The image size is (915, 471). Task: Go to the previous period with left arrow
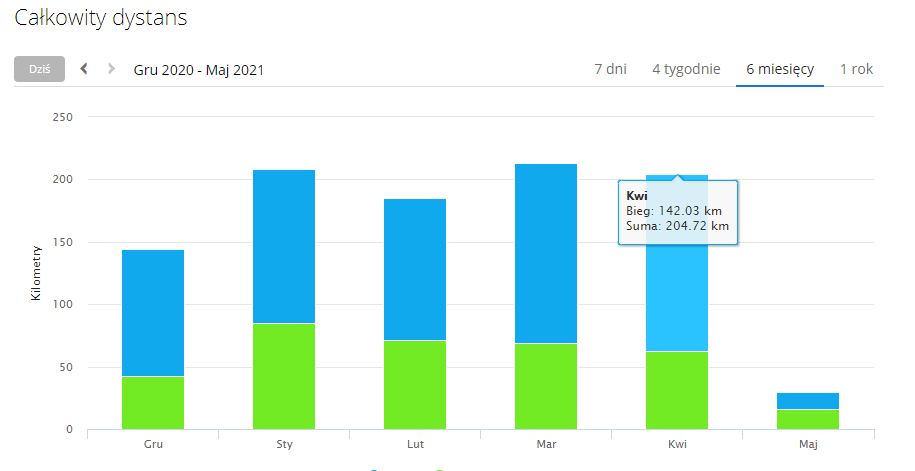(x=84, y=69)
